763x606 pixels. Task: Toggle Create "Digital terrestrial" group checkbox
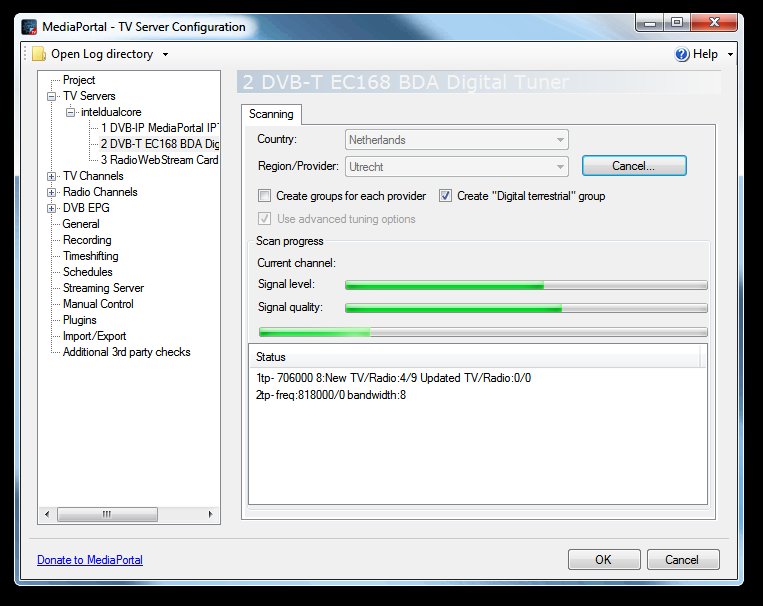pyautogui.click(x=445, y=196)
